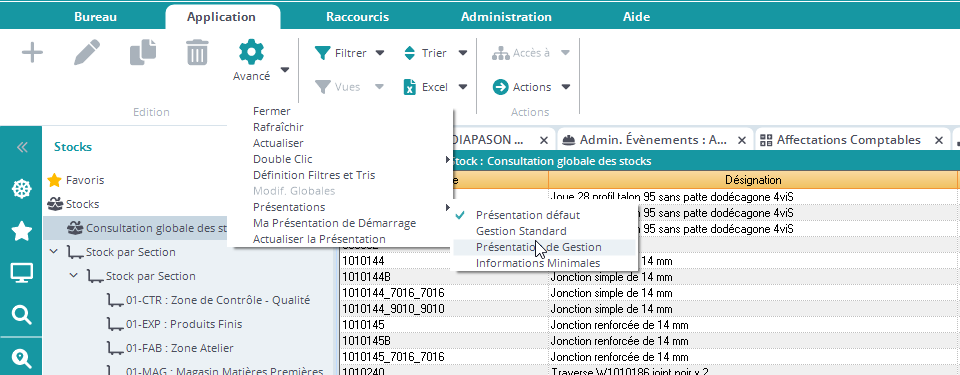The height and width of the screenshot is (375, 960).
Task: Switch to the Raccourcis ribbon tab
Action: pyautogui.click(x=357, y=17)
